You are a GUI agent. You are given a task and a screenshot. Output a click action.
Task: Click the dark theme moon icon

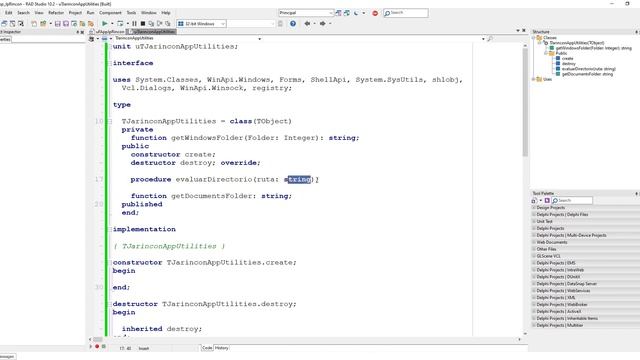pyautogui.click(x=356, y=13)
